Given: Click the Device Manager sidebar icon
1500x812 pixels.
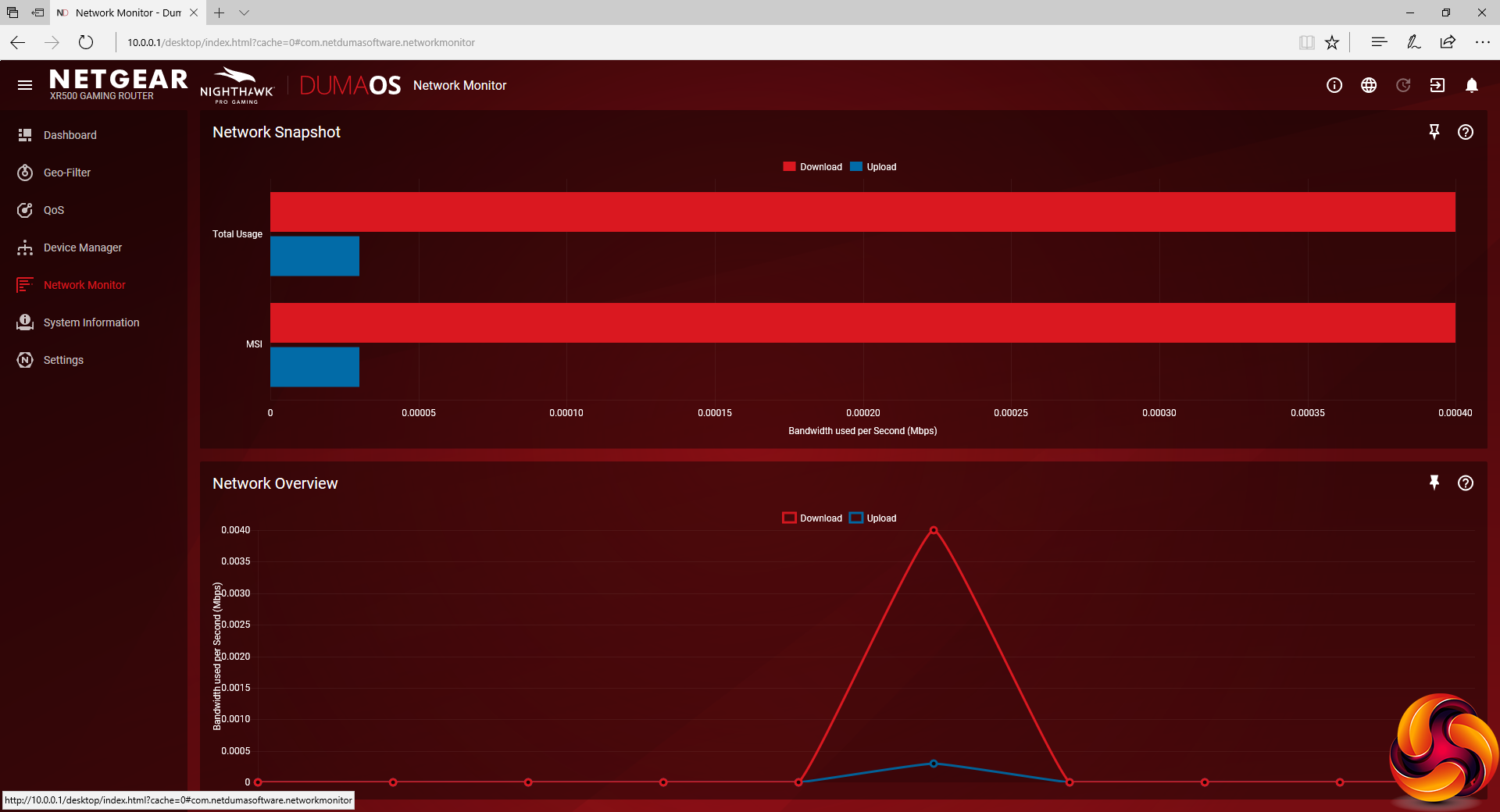Looking at the screenshot, I should coord(25,248).
